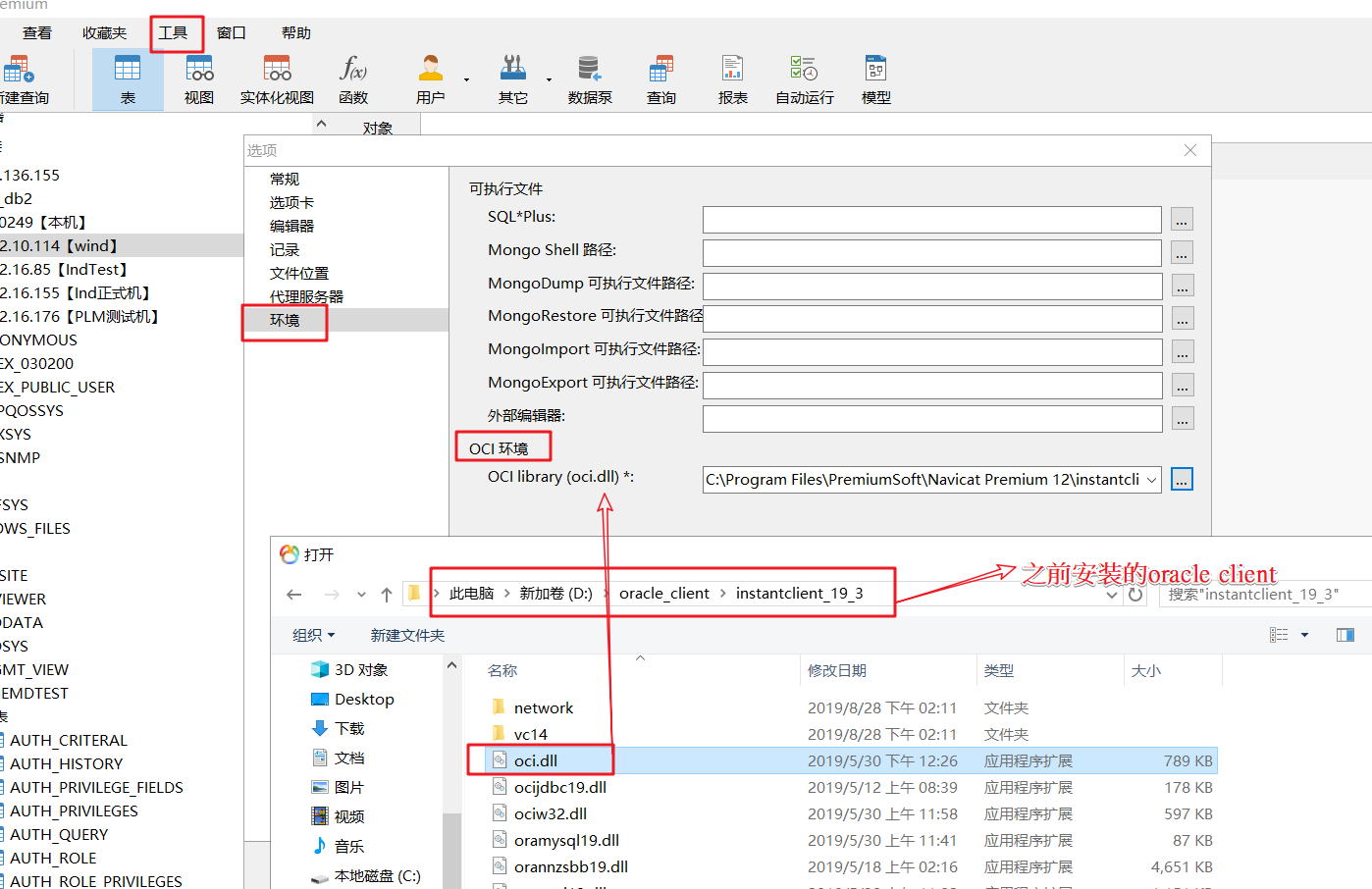Open the 模型 (Model) toolbar icon

[876, 79]
